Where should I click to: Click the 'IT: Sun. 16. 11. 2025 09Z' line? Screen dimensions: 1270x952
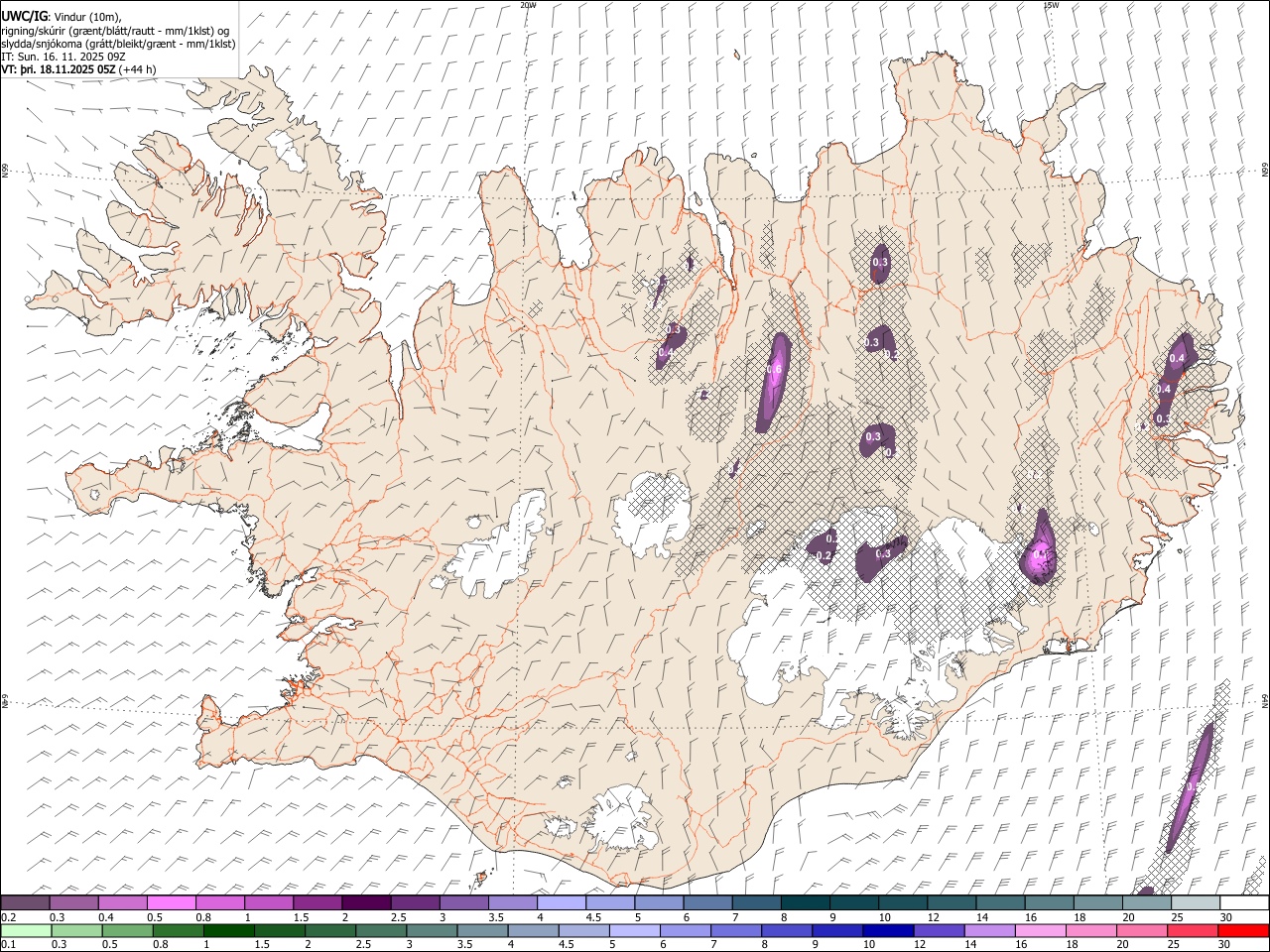(63, 57)
